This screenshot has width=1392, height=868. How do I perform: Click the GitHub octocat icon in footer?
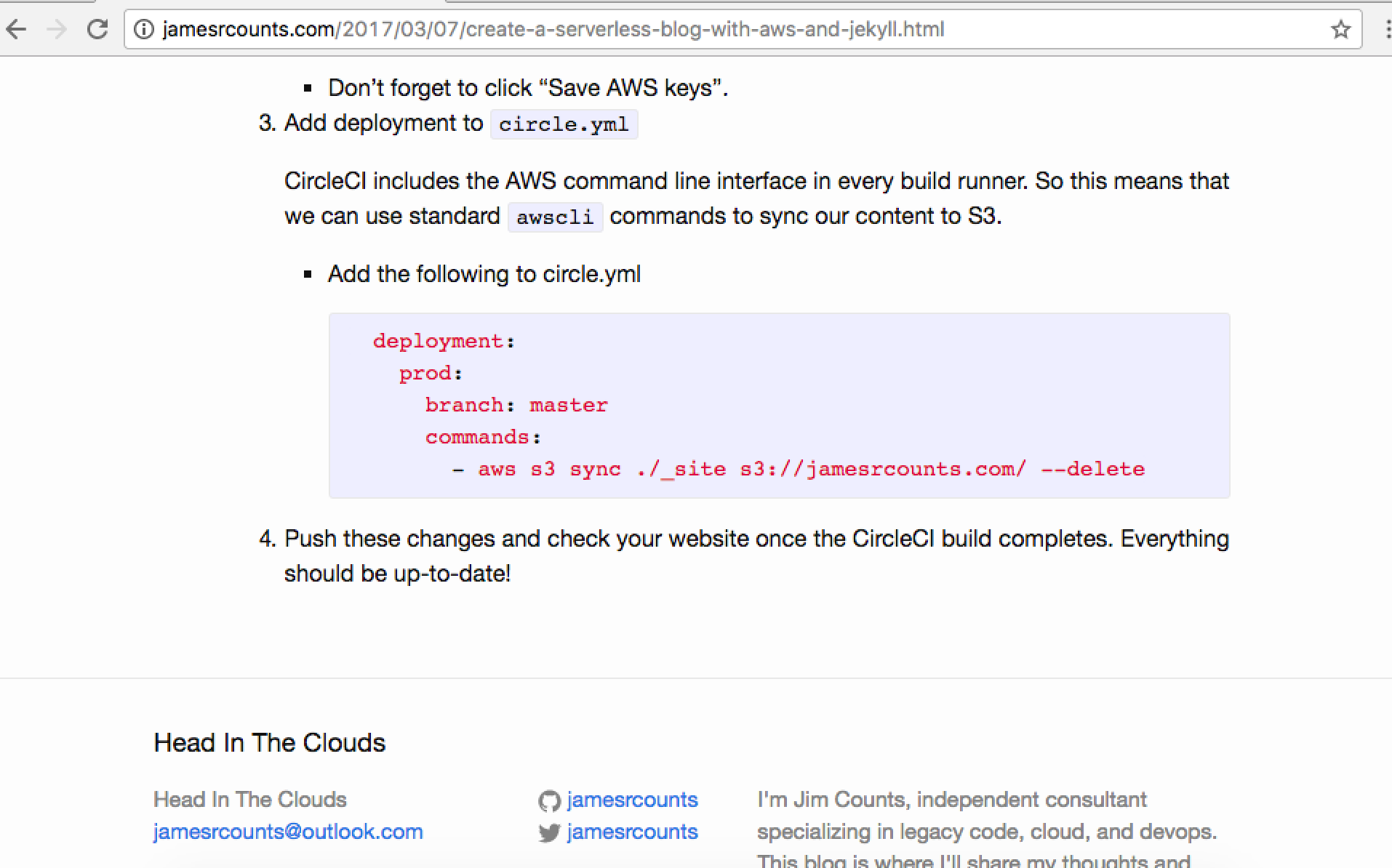(549, 801)
